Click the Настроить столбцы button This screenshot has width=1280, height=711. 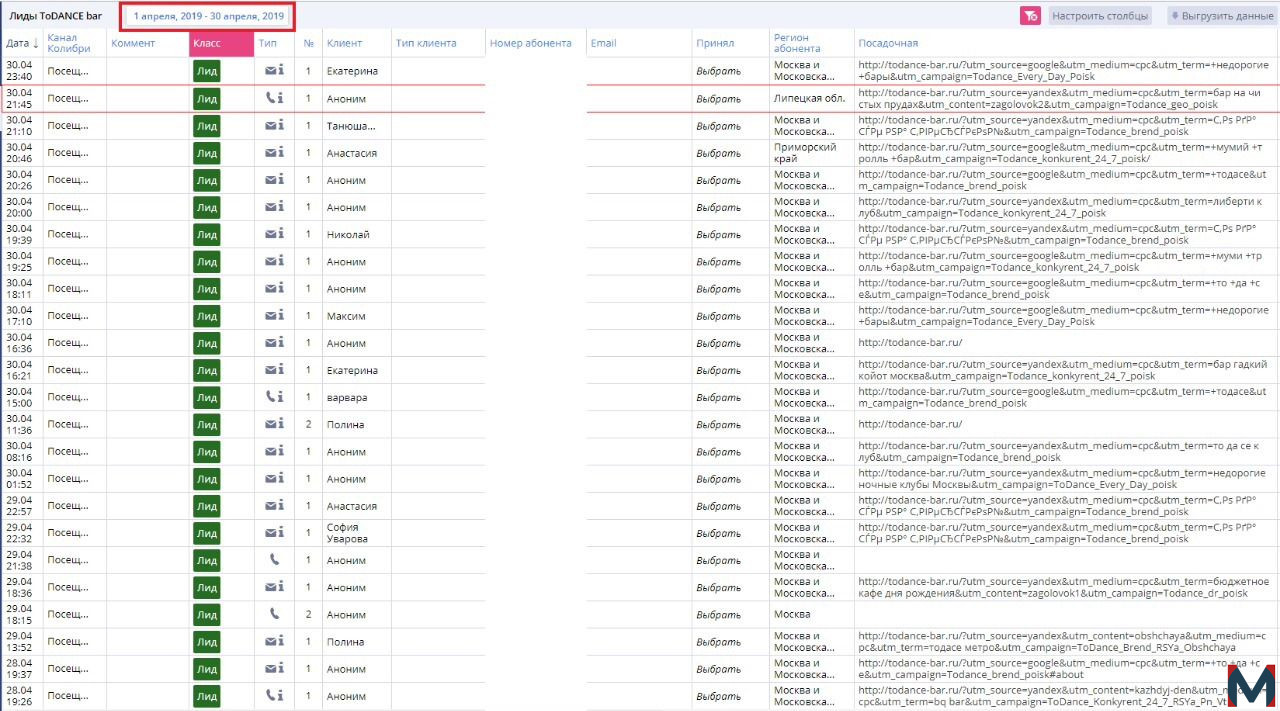point(1101,16)
